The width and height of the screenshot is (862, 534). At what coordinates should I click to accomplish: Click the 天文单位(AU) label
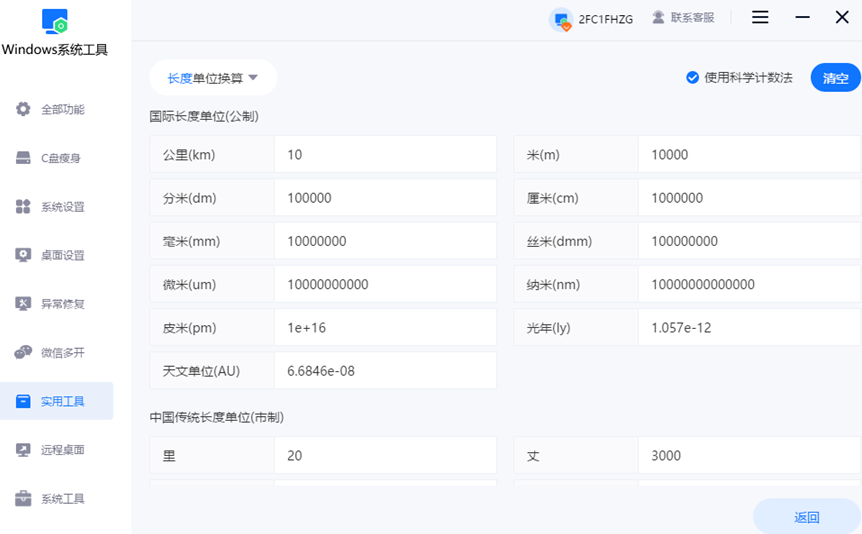coord(201,371)
